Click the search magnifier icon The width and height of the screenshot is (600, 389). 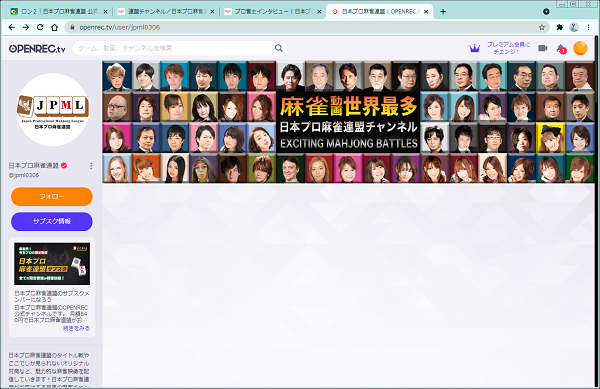[x=279, y=48]
